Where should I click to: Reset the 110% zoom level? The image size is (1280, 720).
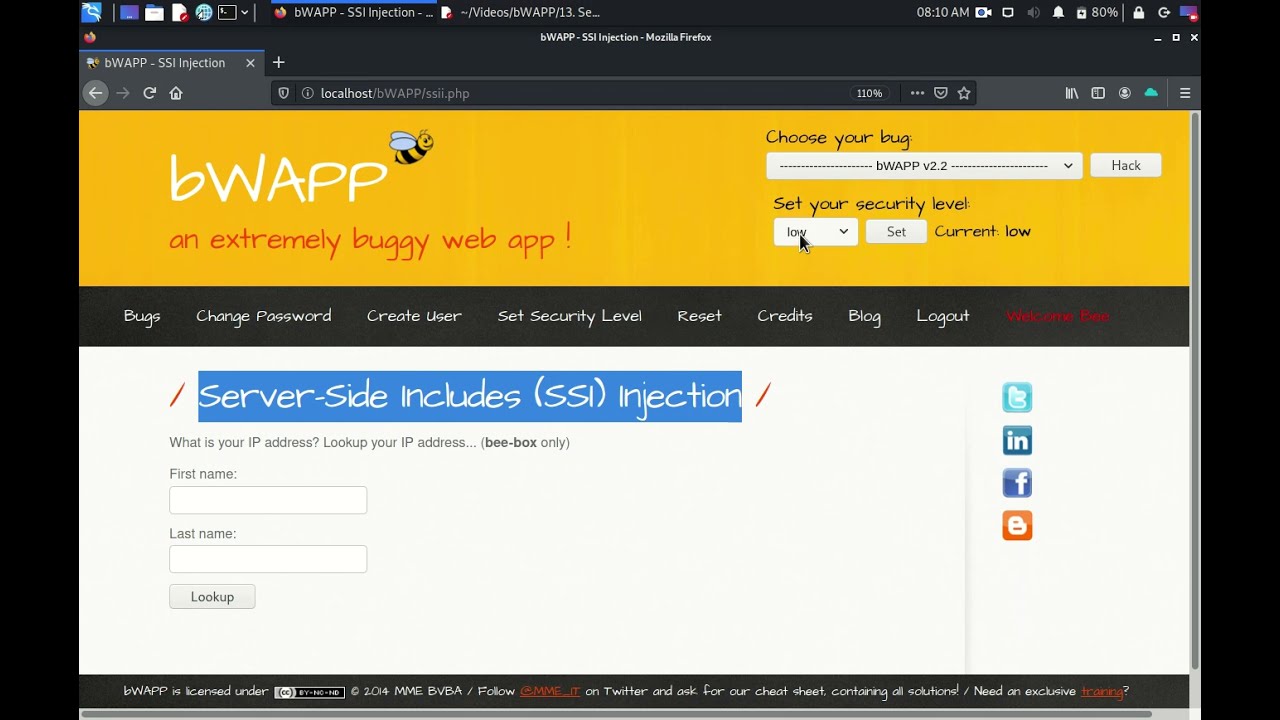(869, 93)
